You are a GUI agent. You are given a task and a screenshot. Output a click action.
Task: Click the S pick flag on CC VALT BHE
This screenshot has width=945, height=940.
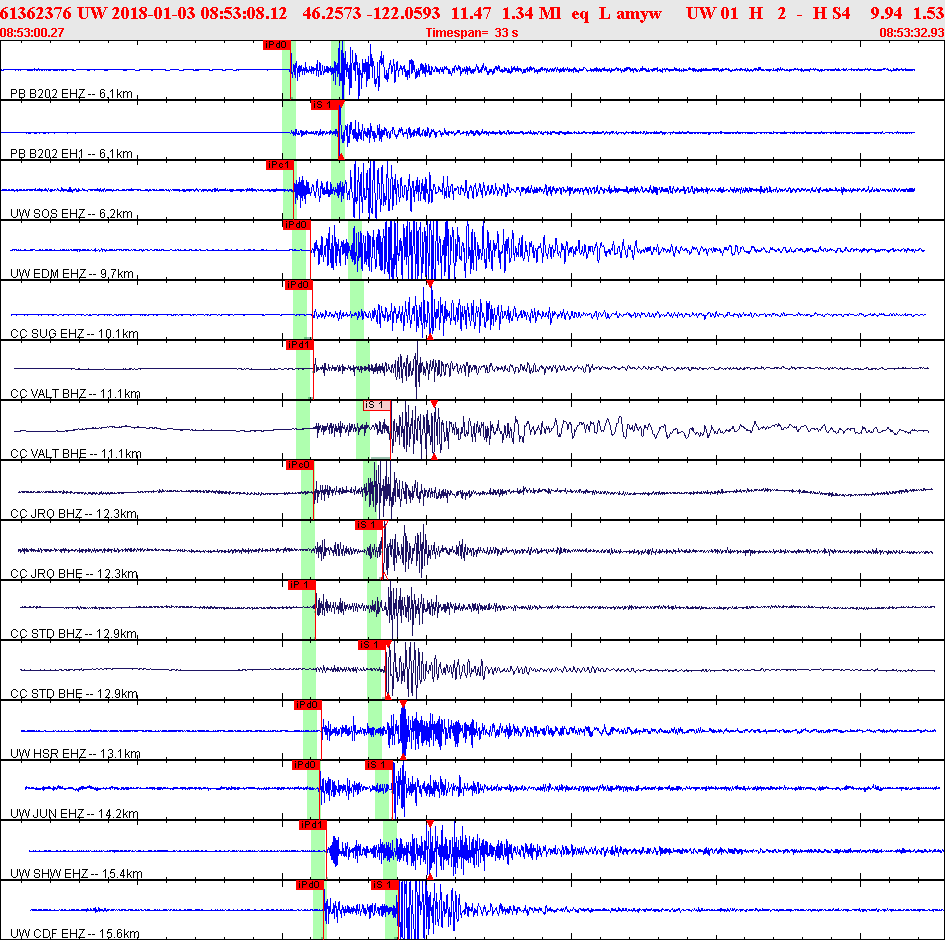point(376,405)
